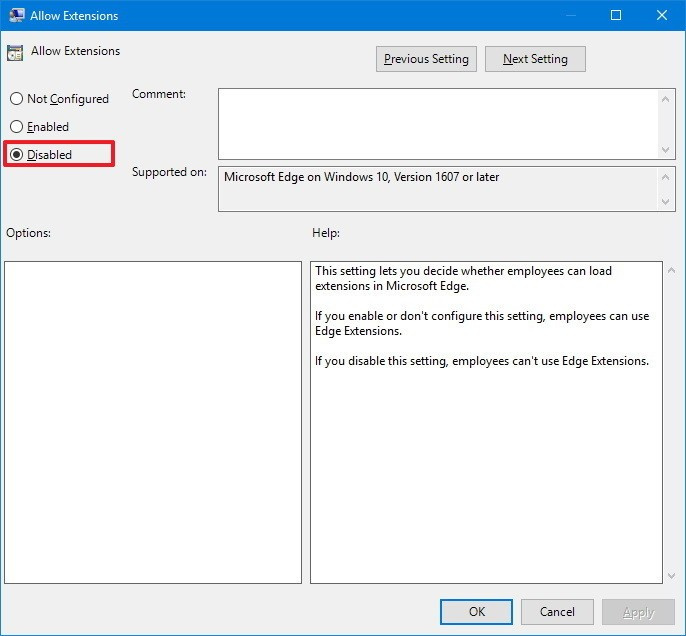
Task: Go to the Previous Setting
Action: click(426, 59)
